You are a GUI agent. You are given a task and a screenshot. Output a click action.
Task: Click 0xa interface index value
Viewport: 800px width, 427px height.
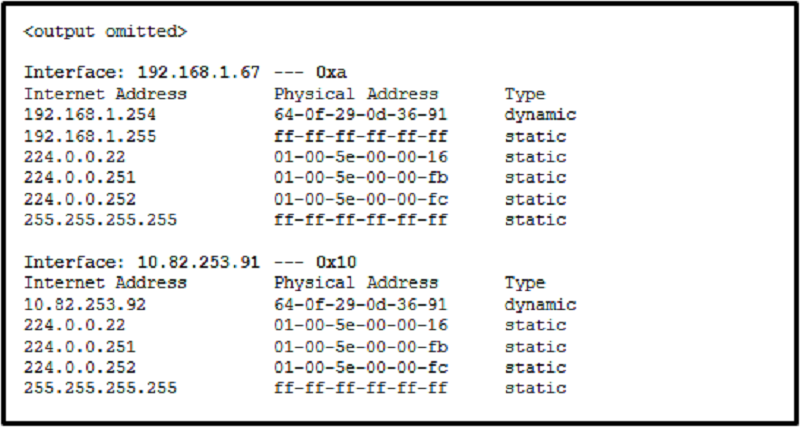click(x=331, y=72)
